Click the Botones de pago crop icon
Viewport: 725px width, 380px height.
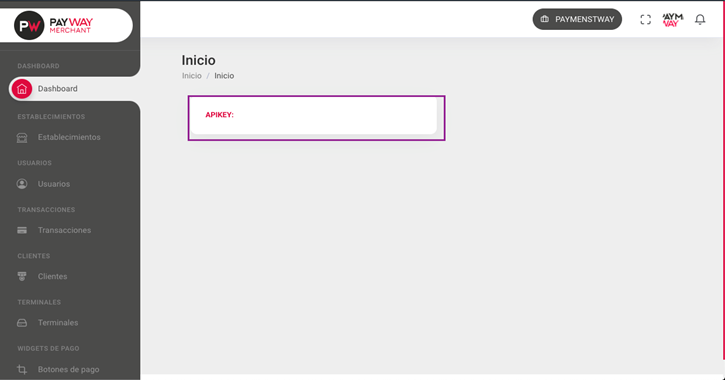pos(22,369)
